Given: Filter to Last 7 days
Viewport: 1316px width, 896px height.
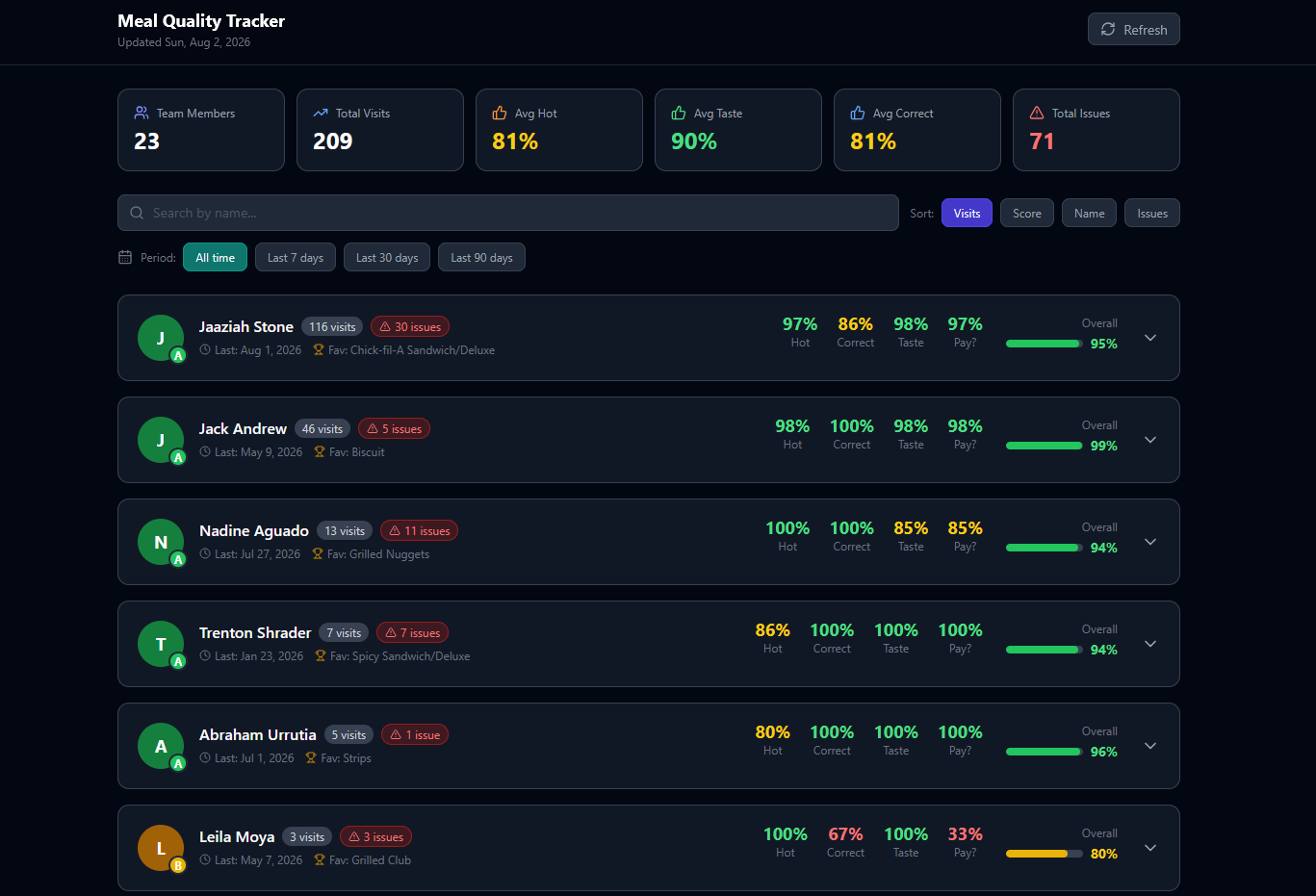Looking at the screenshot, I should [x=296, y=257].
